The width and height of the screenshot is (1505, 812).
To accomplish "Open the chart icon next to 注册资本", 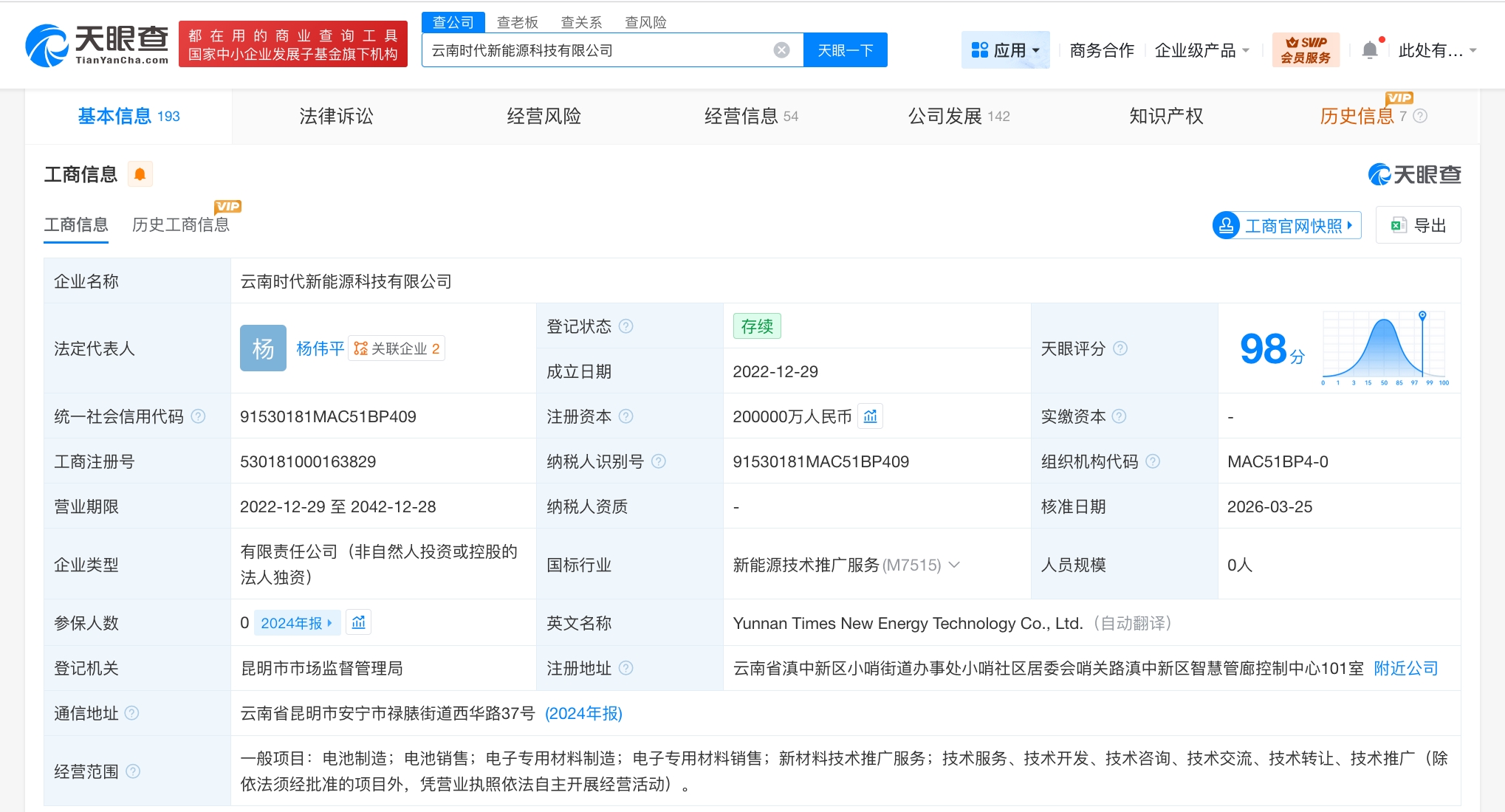I will 870,416.
